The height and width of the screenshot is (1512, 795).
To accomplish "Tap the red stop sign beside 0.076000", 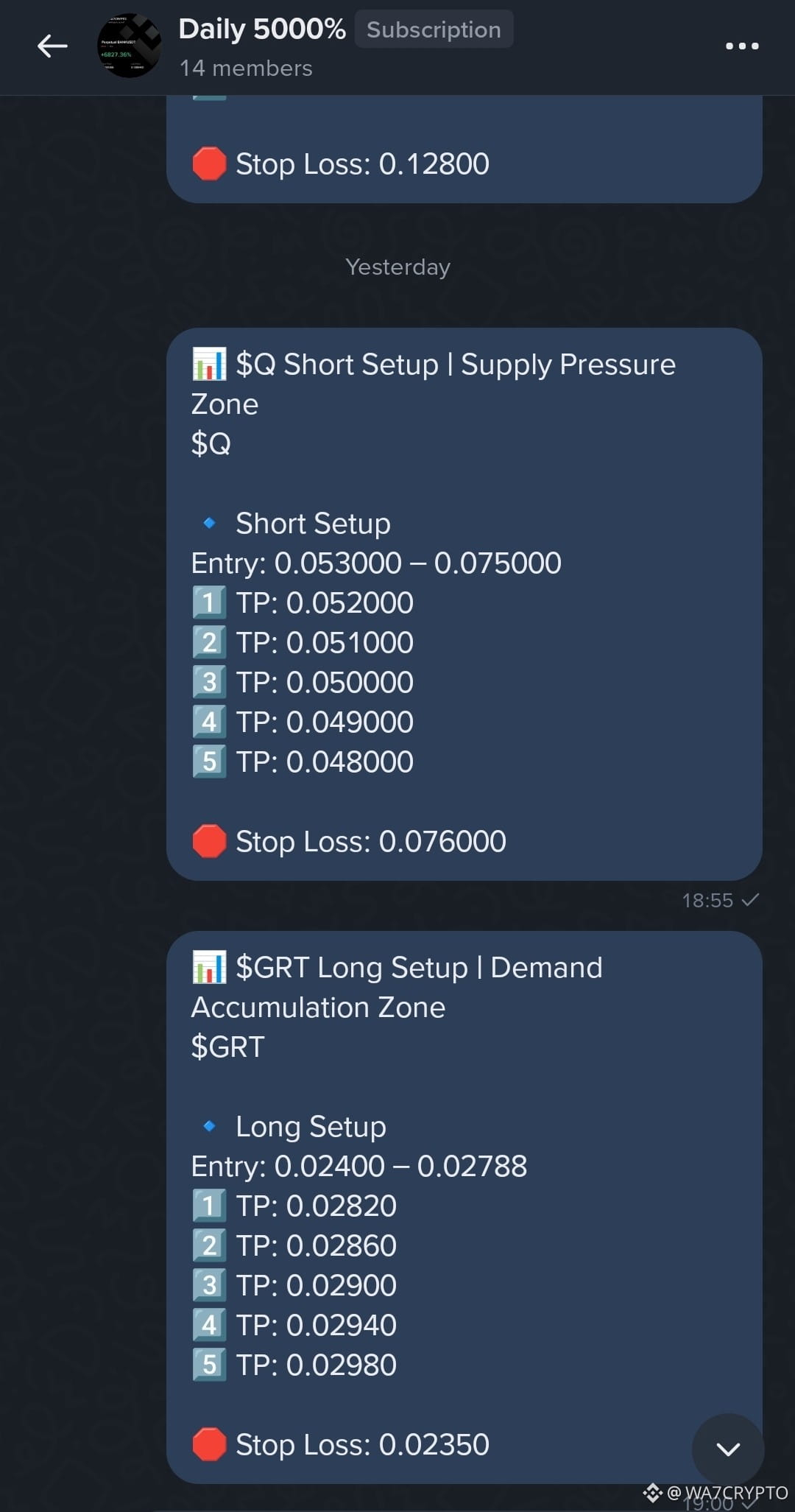I will 209,841.
